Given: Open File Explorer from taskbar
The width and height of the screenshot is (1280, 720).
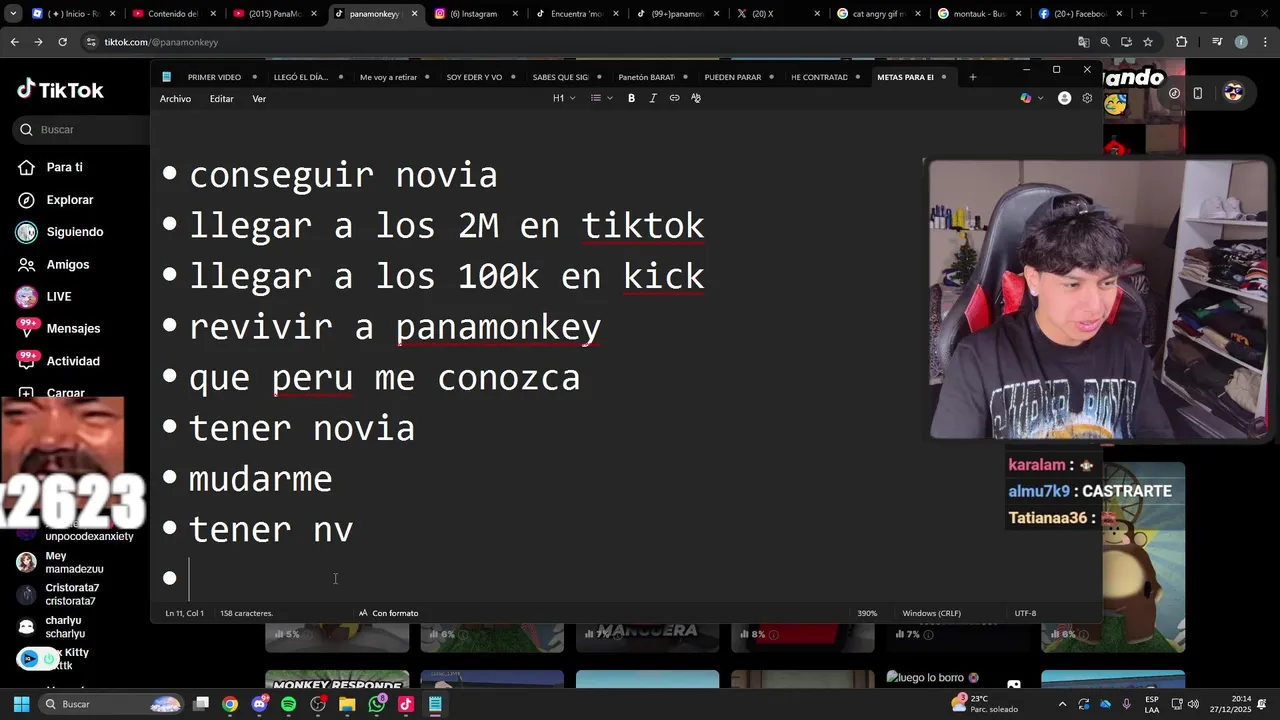Looking at the screenshot, I should 347,704.
